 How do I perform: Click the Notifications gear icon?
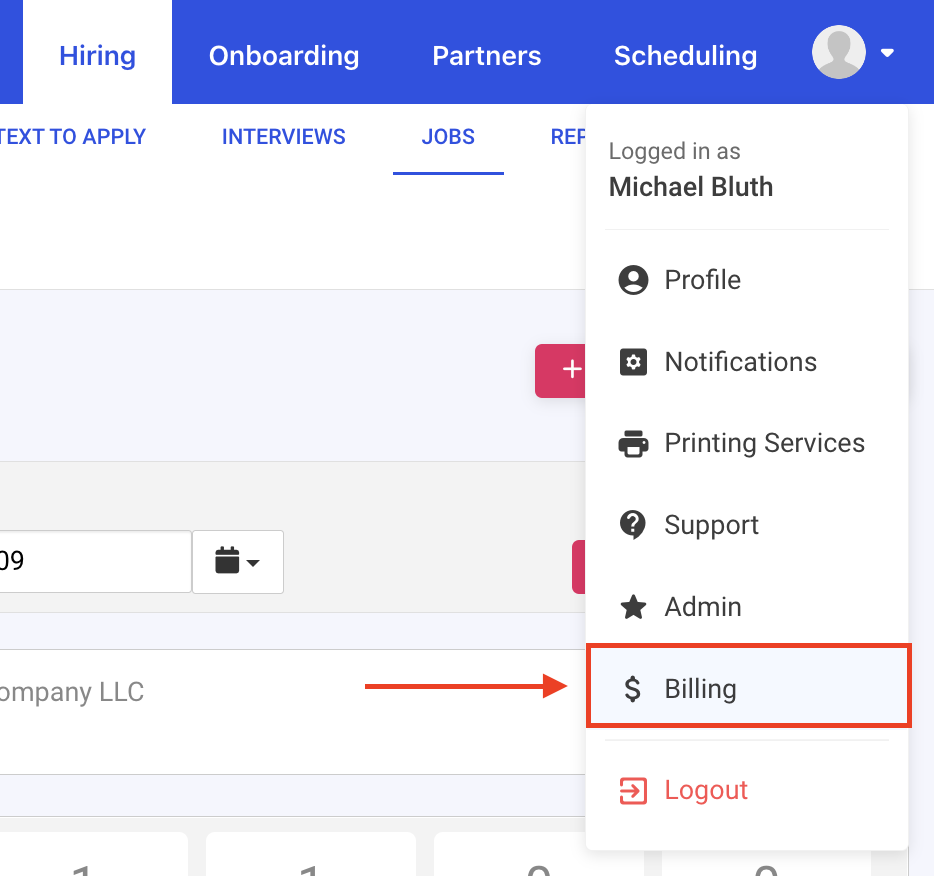[x=633, y=362]
